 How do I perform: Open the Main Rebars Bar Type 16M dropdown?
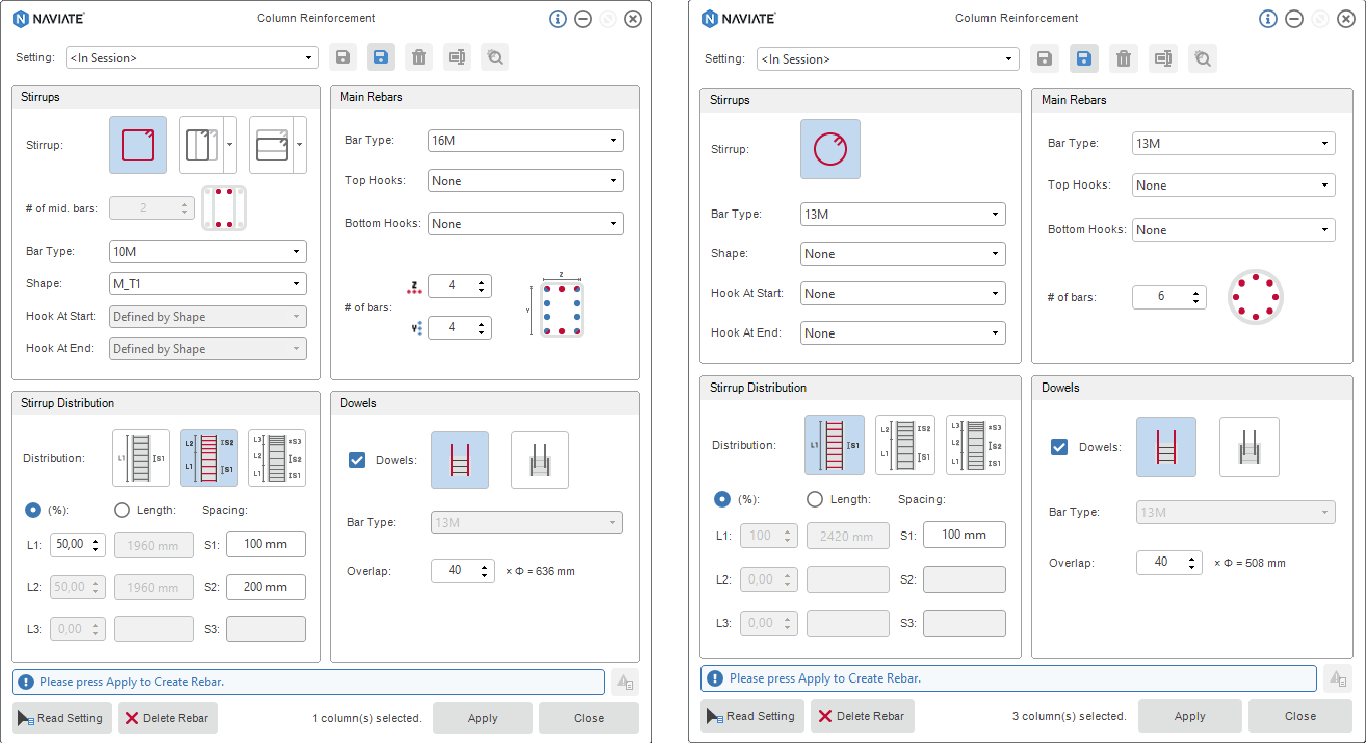point(525,141)
